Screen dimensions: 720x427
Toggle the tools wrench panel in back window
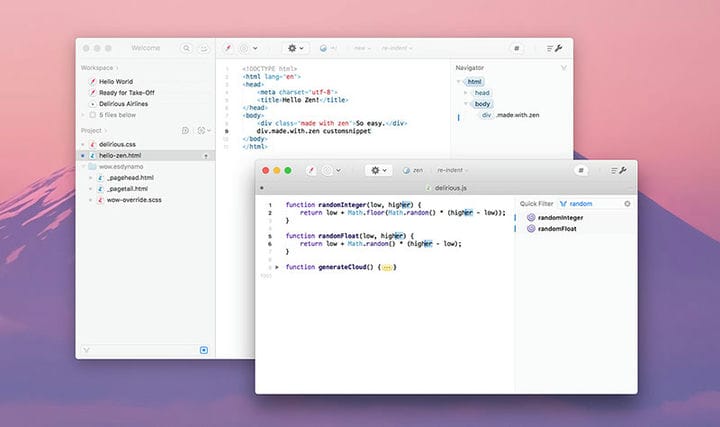[x=555, y=48]
